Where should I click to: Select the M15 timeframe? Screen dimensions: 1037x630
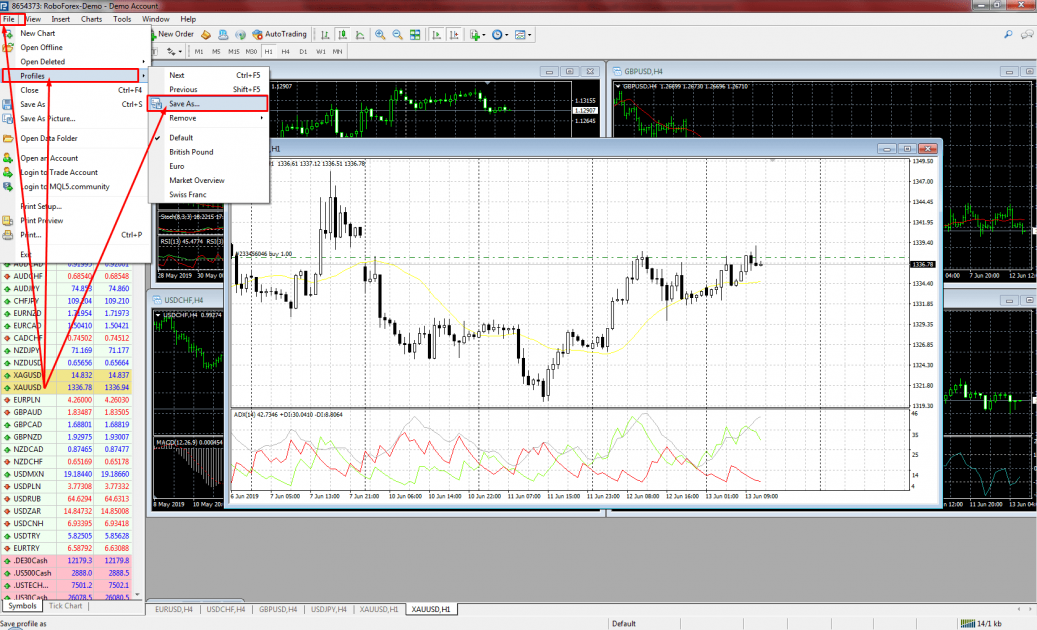233,51
